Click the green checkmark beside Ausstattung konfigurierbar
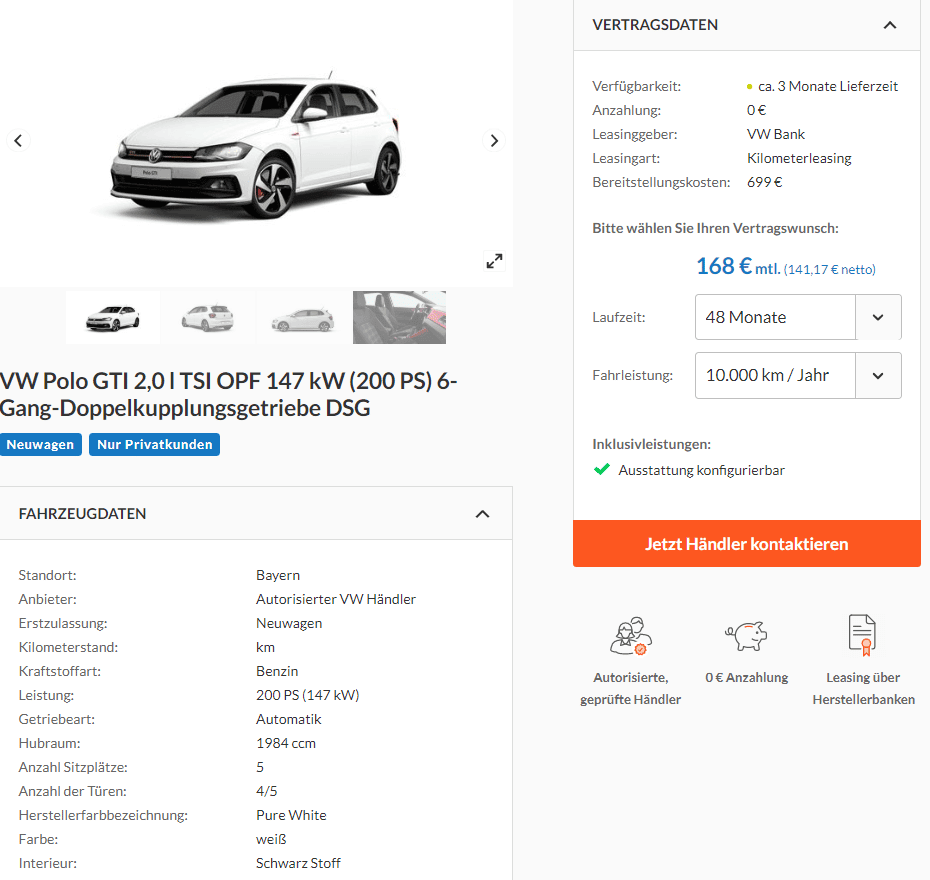 click(x=602, y=470)
